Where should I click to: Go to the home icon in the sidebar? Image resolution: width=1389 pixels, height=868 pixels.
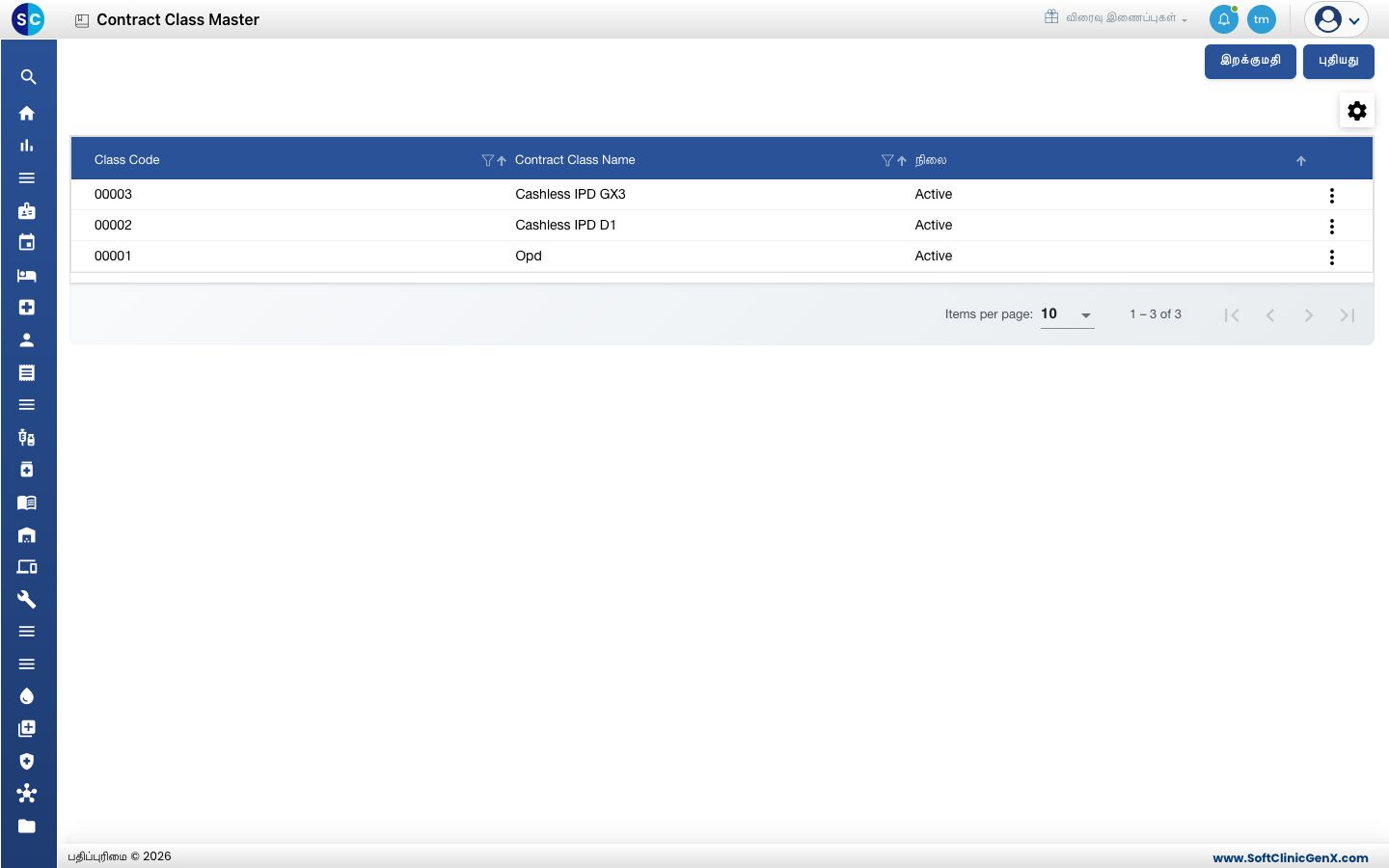point(27,113)
